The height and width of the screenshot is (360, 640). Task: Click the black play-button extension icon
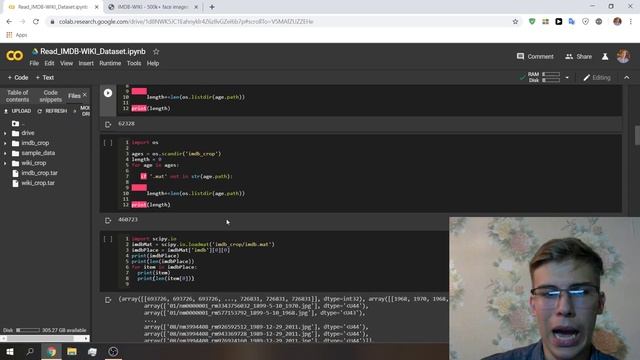559,22
